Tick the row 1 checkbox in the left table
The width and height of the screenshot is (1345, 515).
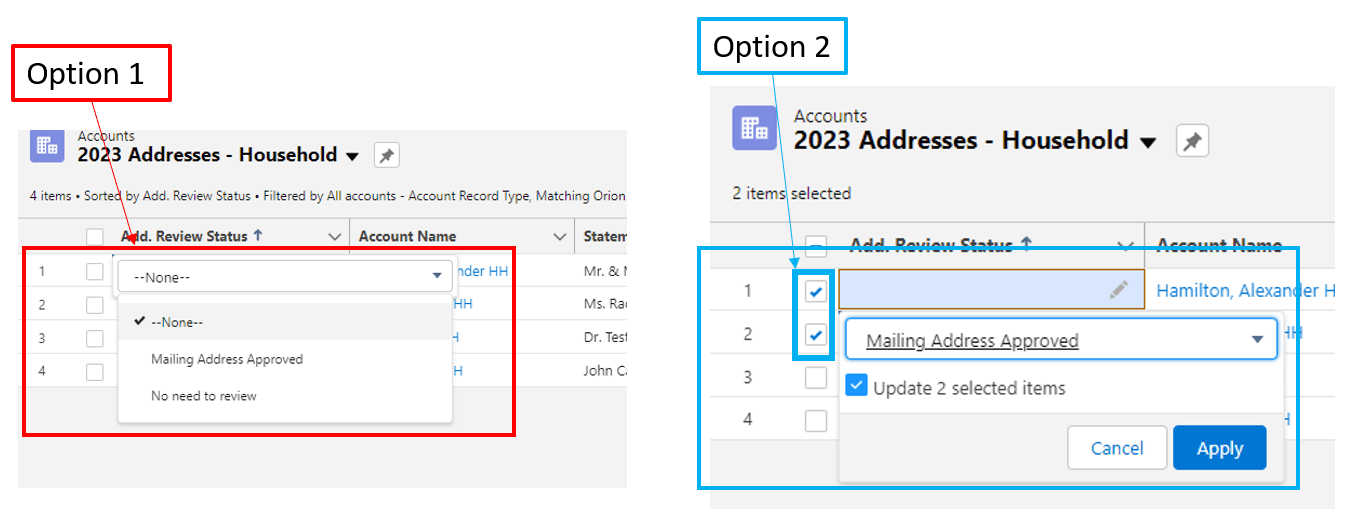(x=95, y=271)
